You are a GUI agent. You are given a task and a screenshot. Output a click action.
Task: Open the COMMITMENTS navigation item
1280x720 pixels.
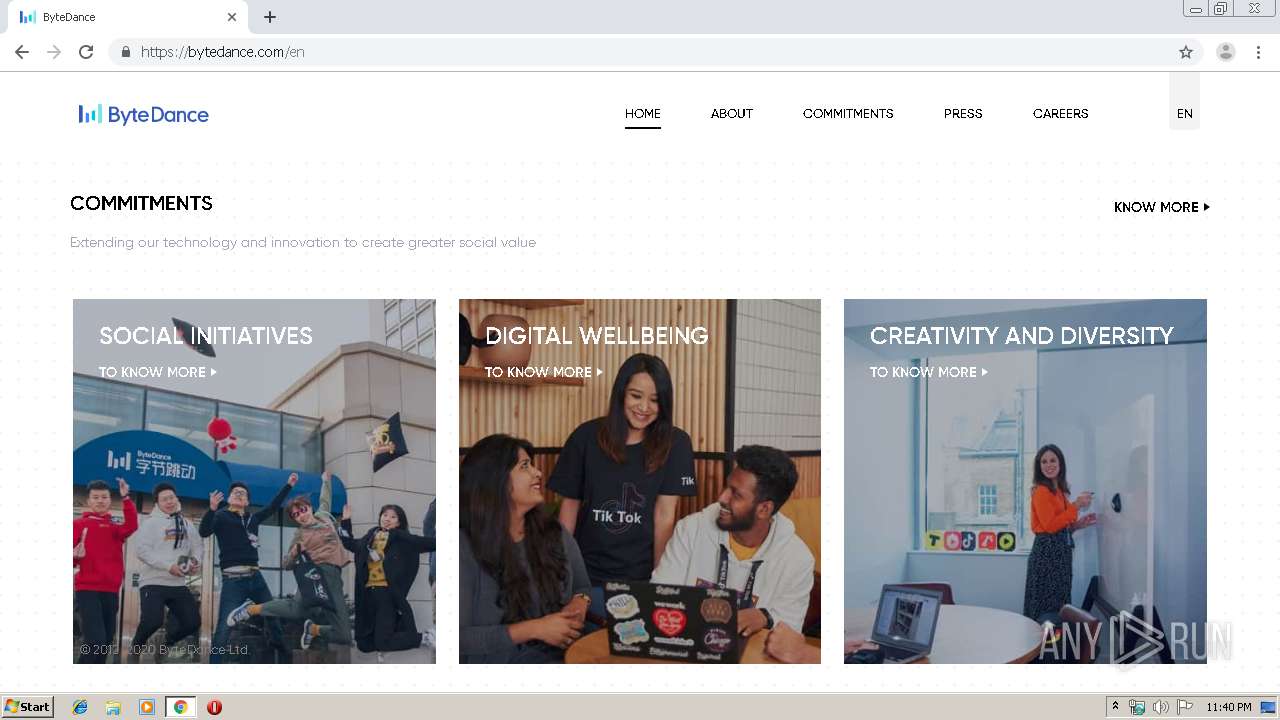(x=848, y=114)
